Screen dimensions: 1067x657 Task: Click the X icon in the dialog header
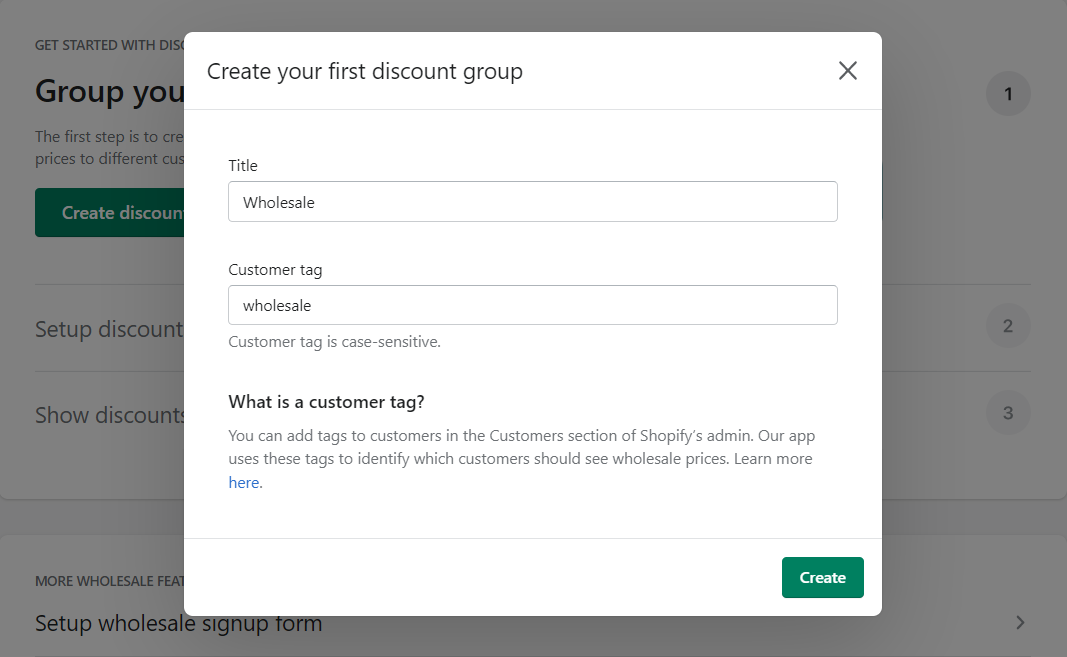[848, 70]
